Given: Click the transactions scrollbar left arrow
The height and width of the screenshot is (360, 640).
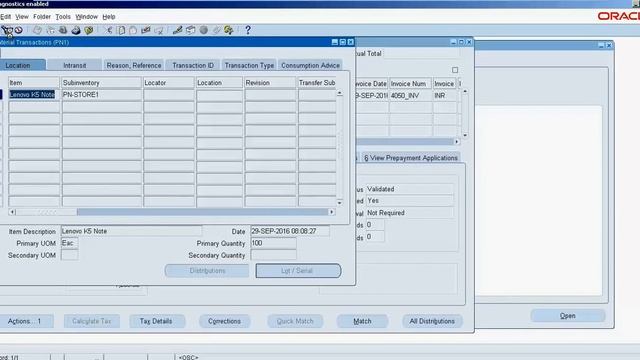Looking at the screenshot, I should tap(12, 212).
